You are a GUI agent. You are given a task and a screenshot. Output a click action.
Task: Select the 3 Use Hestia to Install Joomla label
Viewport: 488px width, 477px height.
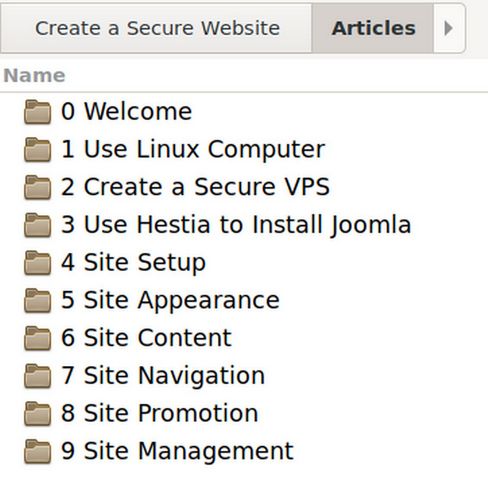236,225
